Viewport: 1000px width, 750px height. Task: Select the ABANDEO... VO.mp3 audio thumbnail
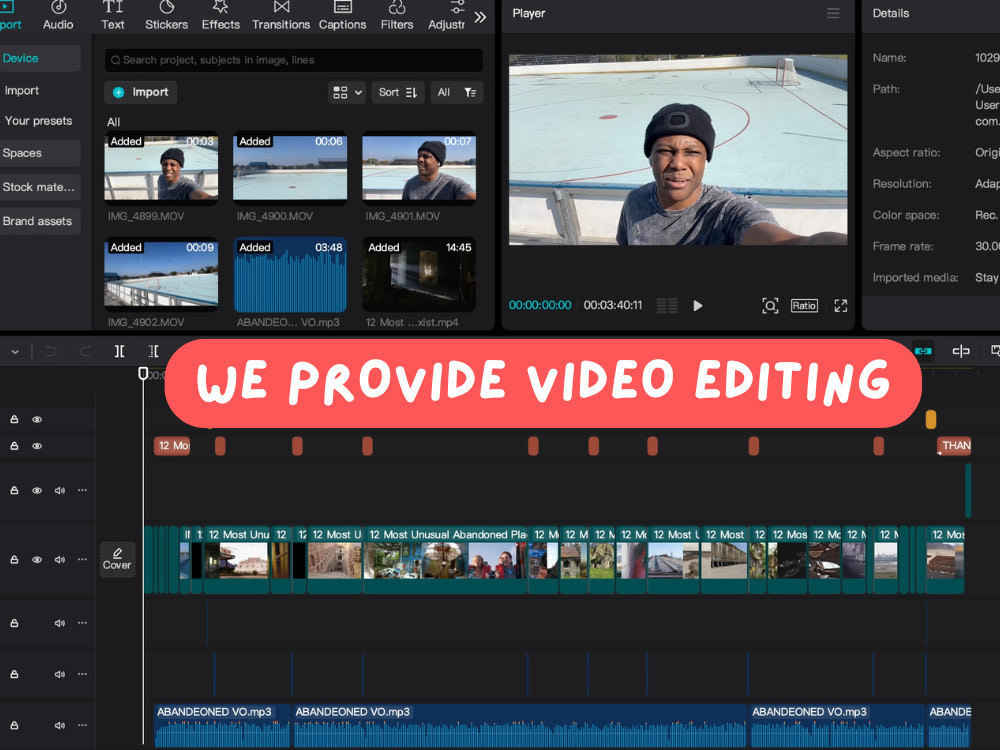tap(290, 274)
